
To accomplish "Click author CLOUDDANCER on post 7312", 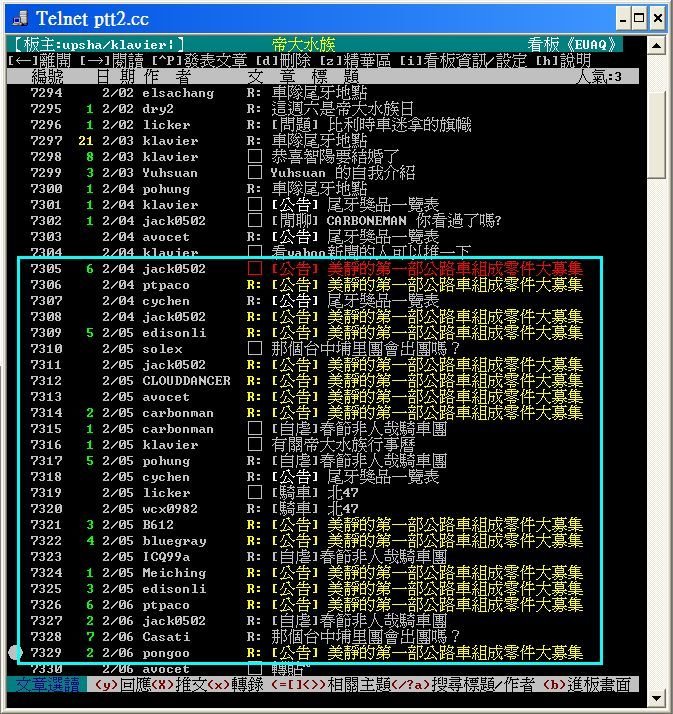I will click(x=186, y=381).
